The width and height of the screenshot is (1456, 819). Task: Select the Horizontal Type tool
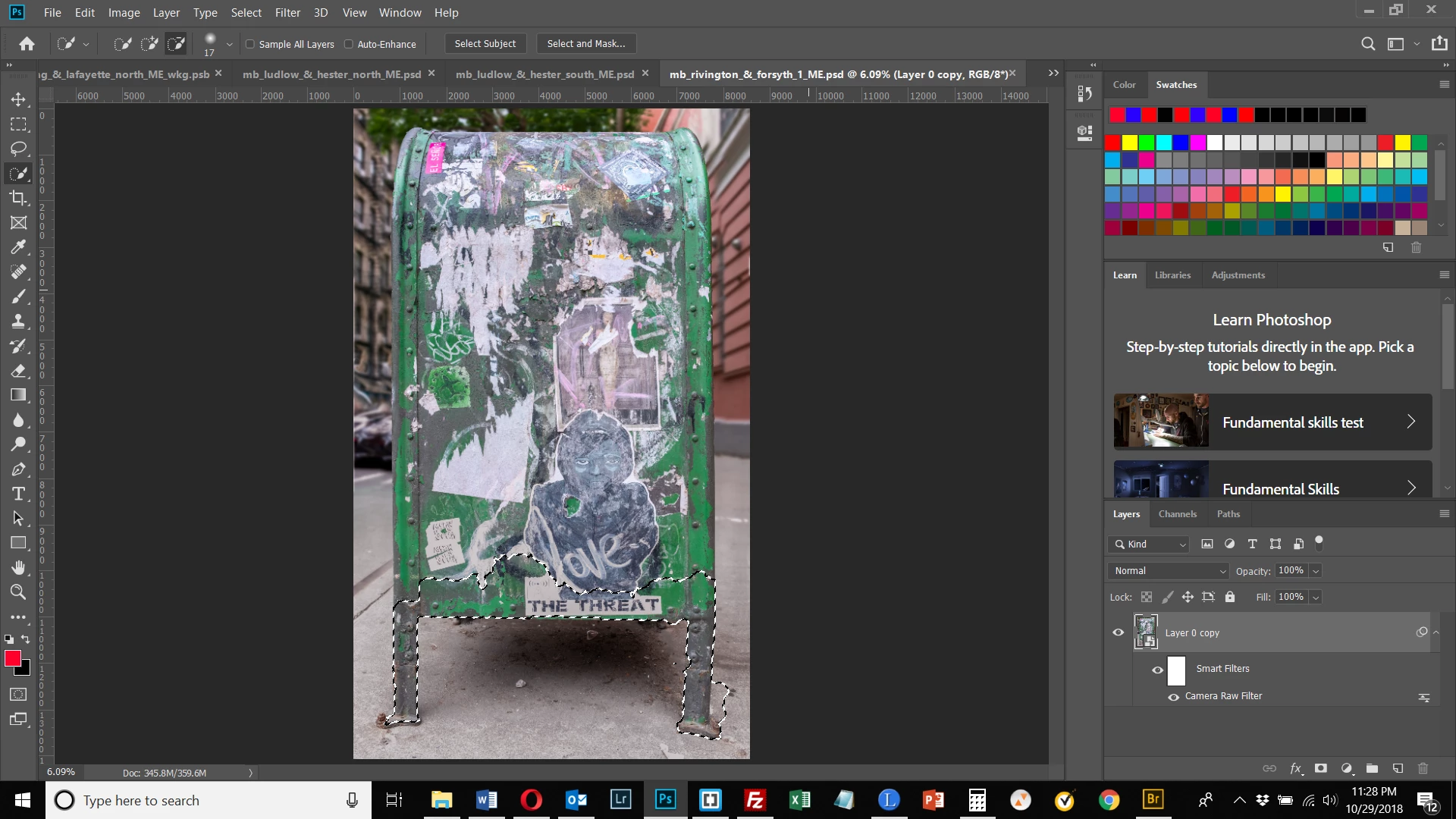[x=18, y=494]
